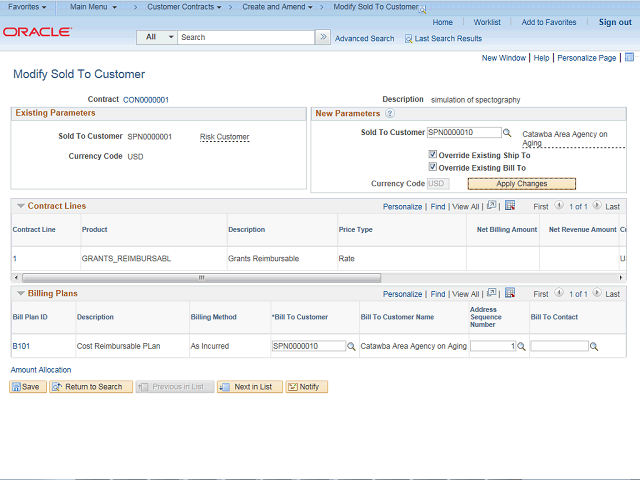The height and width of the screenshot is (480, 640).
Task: Open Last Search Results link
Action: [448, 39]
